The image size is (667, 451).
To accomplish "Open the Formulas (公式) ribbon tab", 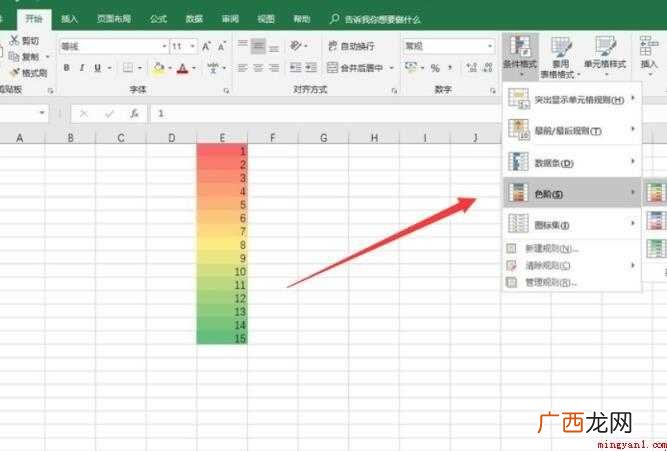I will [x=158, y=19].
